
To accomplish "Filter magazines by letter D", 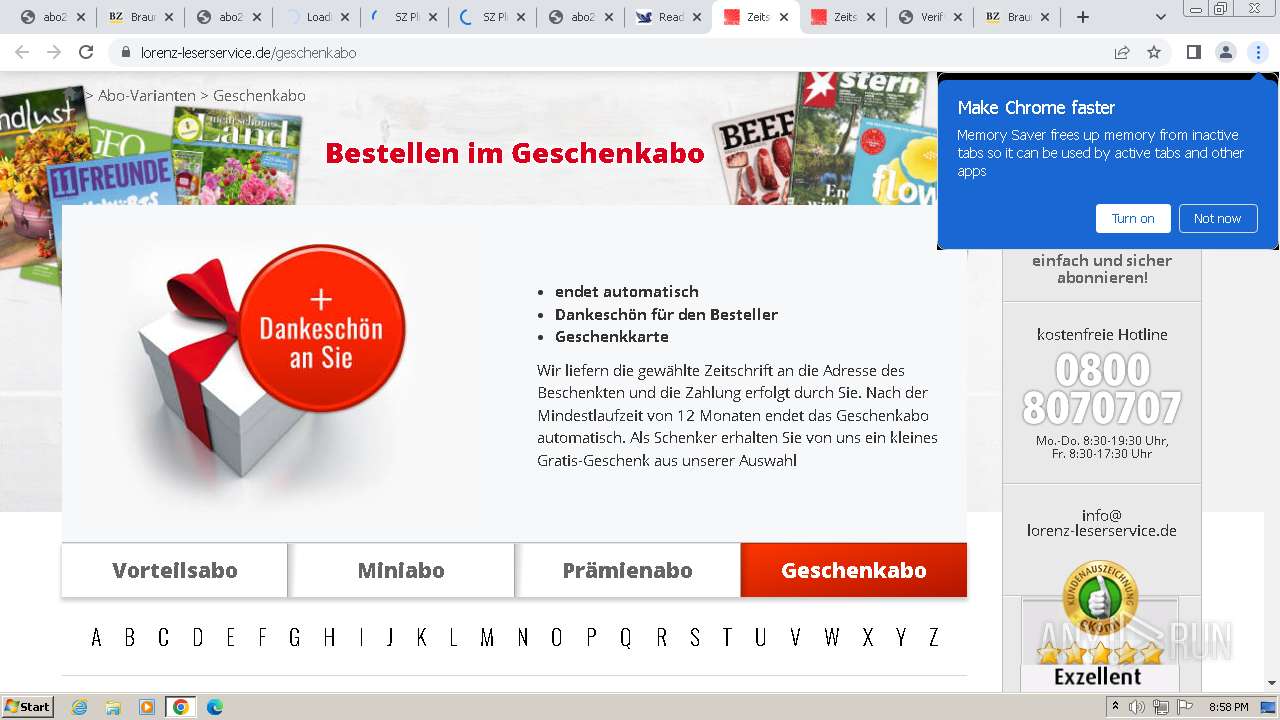I will [x=198, y=637].
